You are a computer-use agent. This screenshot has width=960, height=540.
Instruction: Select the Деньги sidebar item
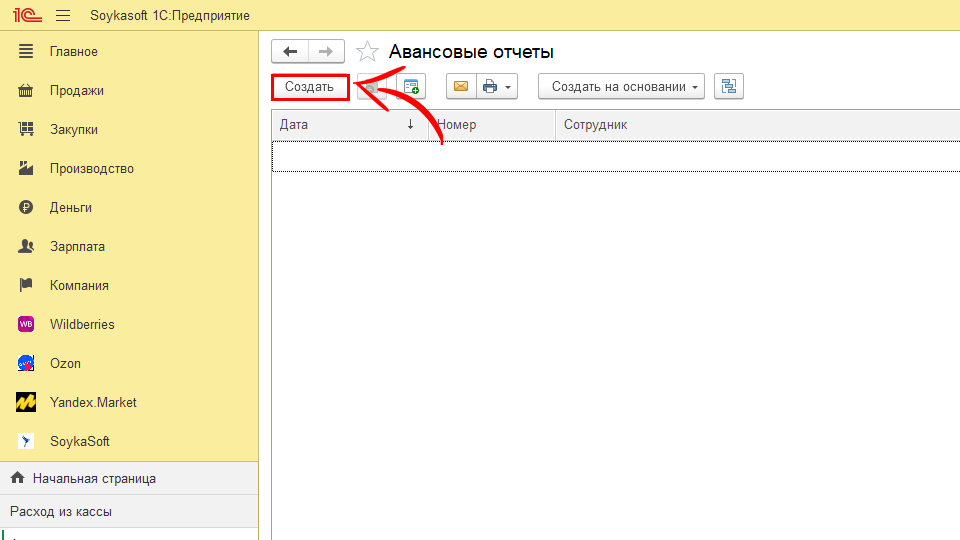pos(71,207)
